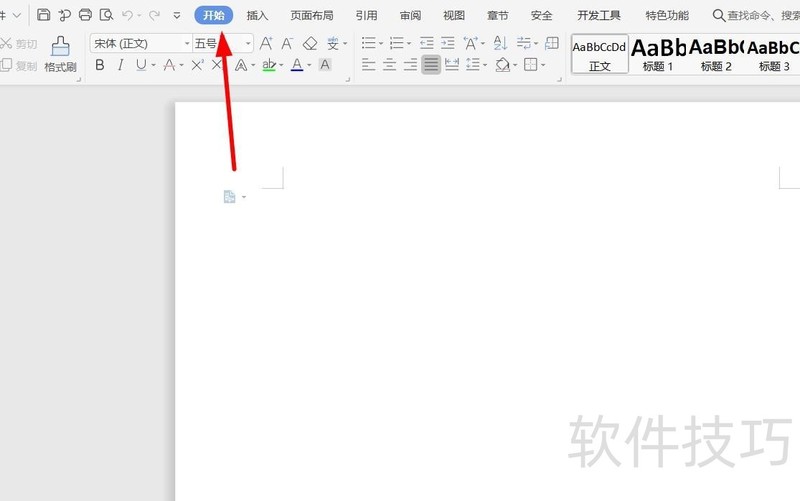Center align the paragraph text
Viewport: 800px width, 501px height.
click(x=389, y=65)
